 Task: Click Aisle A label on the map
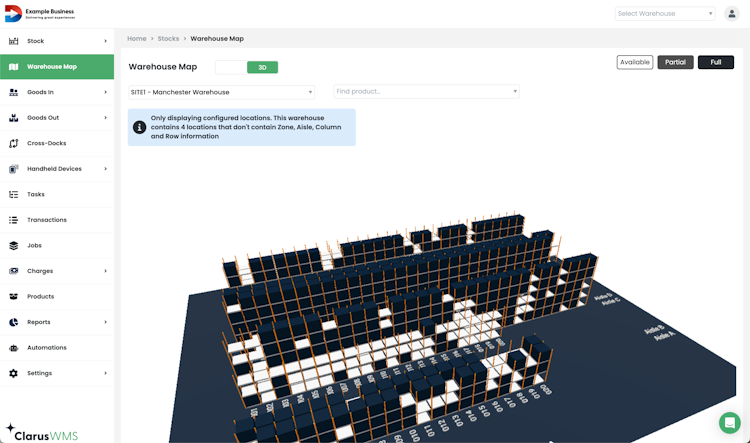[665, 336]
